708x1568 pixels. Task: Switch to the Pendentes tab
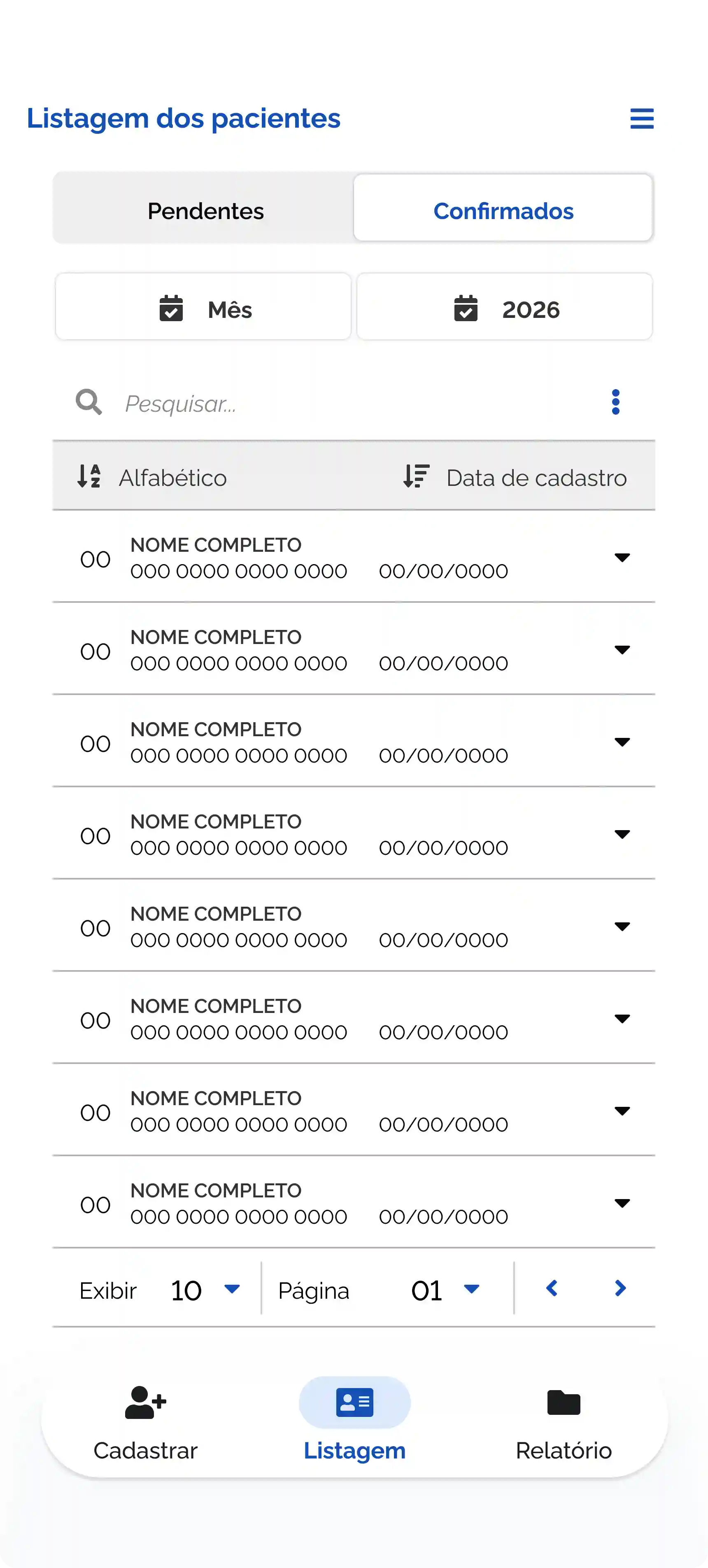pos(205,210)
